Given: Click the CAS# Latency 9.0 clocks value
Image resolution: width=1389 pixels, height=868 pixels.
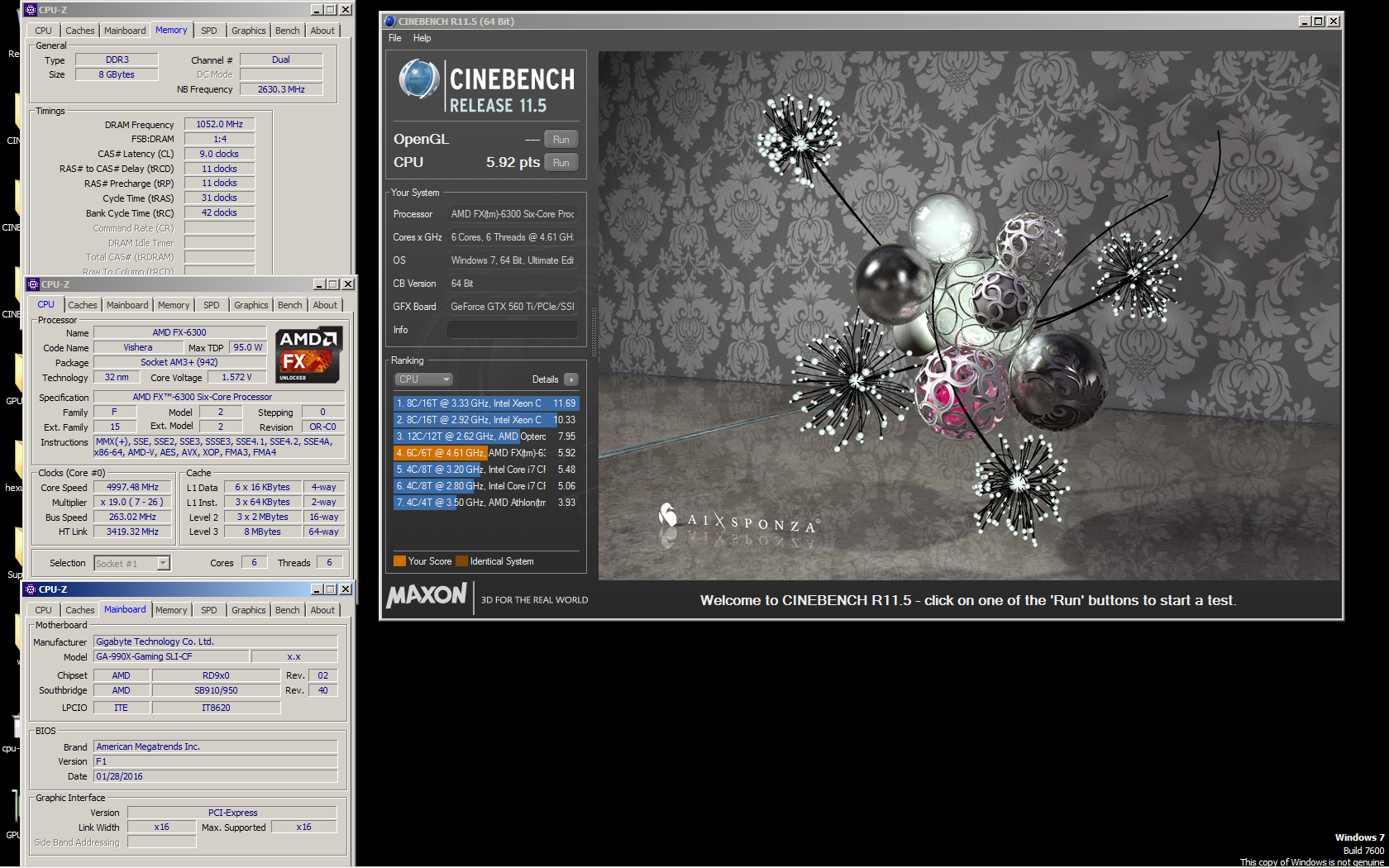Looking at the screenshot, I should (x=220, y=154).
